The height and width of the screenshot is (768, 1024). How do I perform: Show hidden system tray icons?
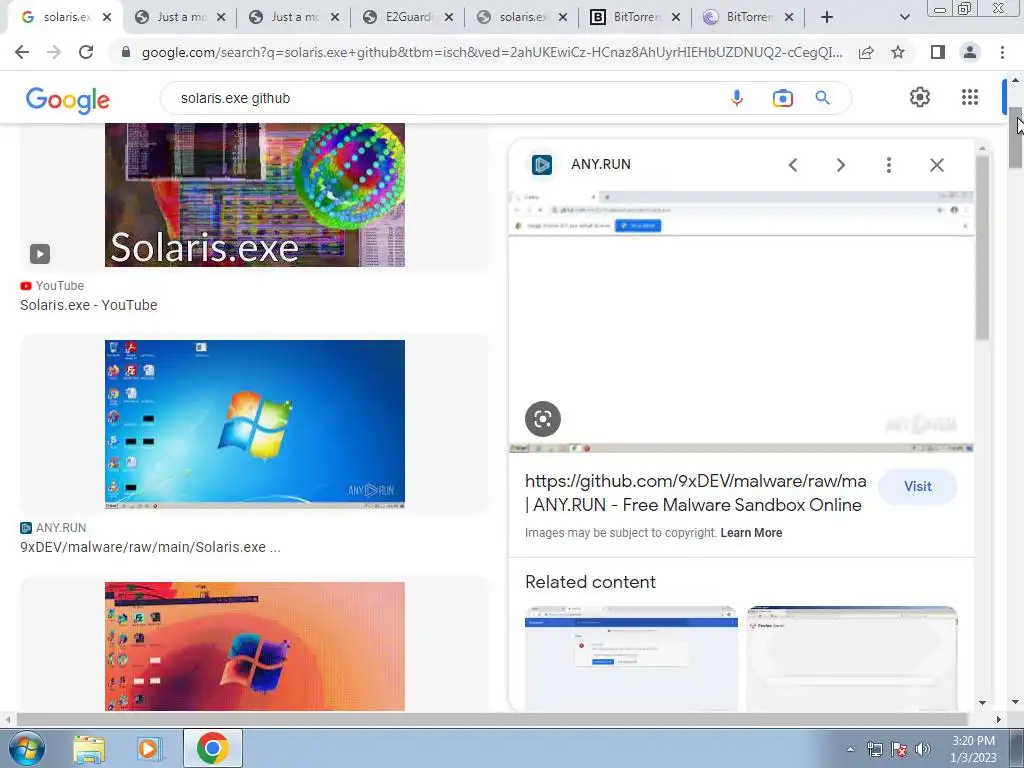850,749
